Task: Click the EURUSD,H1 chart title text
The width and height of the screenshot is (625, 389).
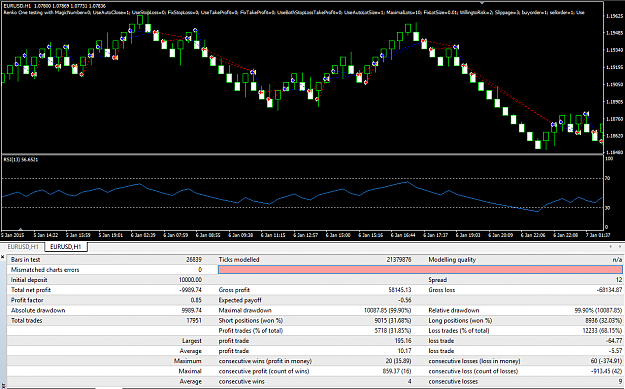Action: 16,7
